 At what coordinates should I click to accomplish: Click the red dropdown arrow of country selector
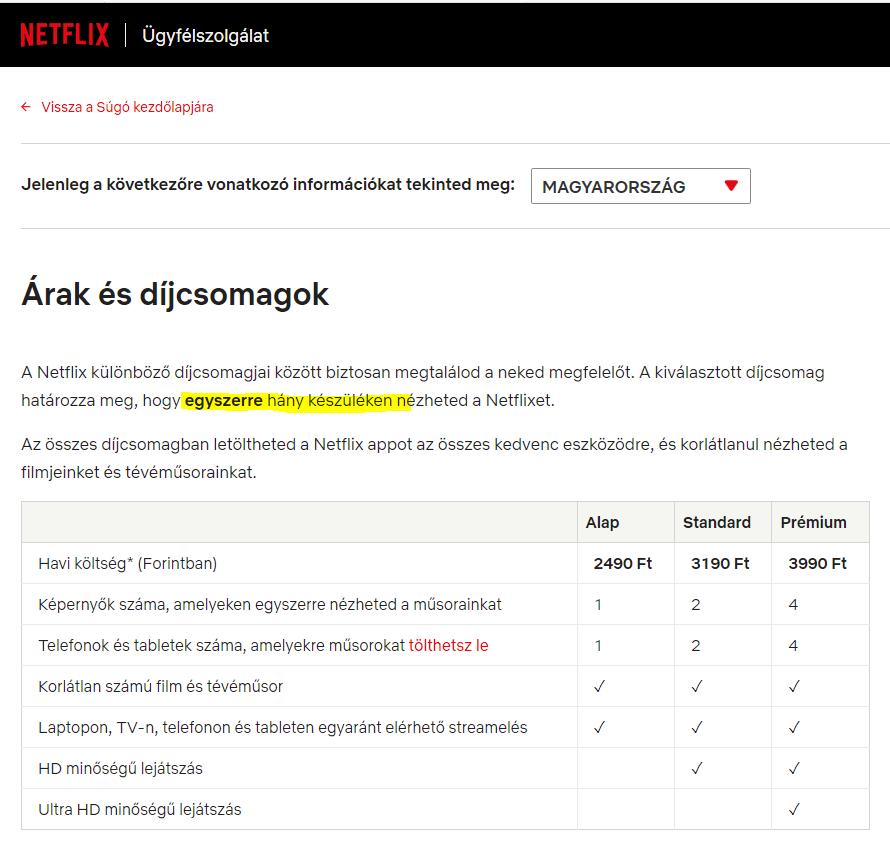click(x=731, y=185)
